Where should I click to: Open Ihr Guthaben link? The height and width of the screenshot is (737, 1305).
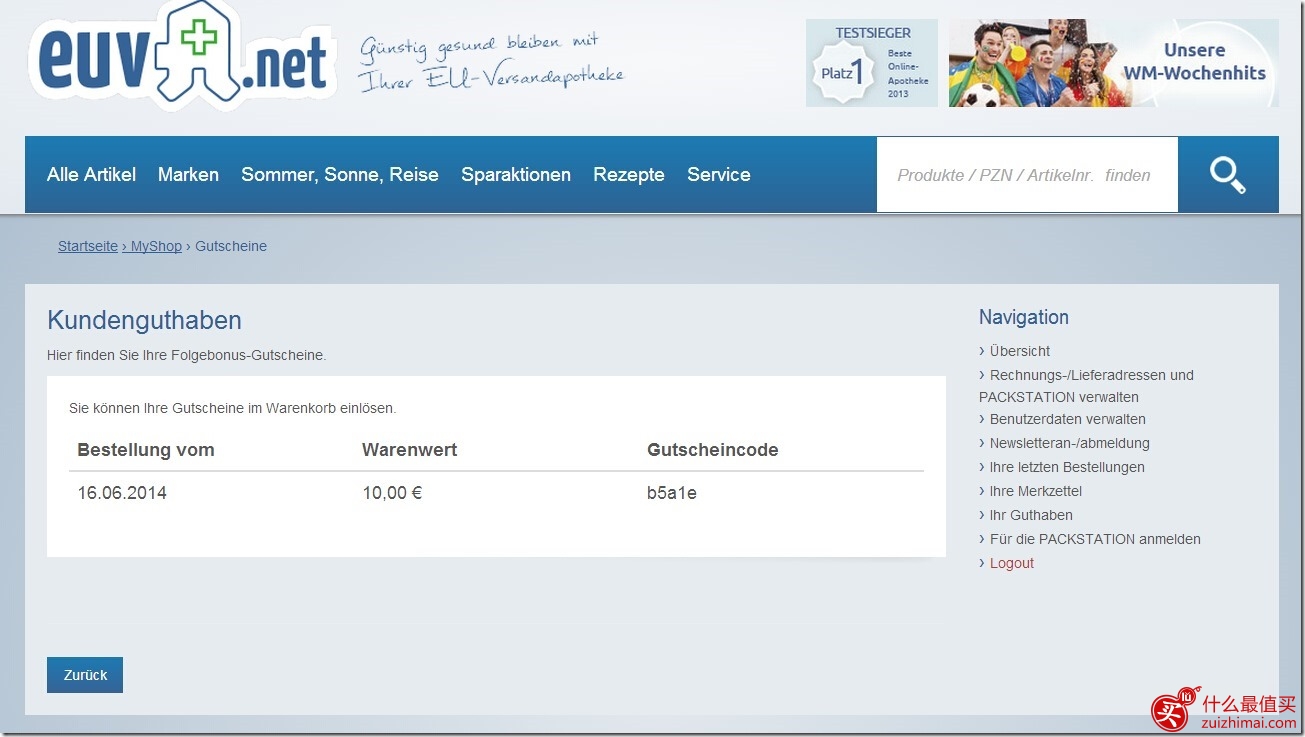pyautogui.click(x=1031, y=515)
